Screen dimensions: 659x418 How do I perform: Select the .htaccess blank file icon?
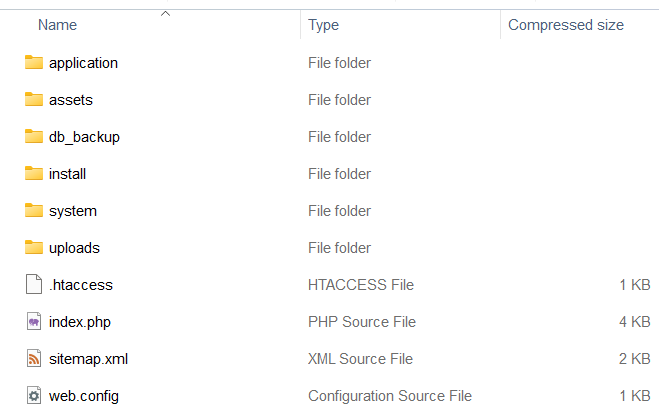[x=34, y=284]
